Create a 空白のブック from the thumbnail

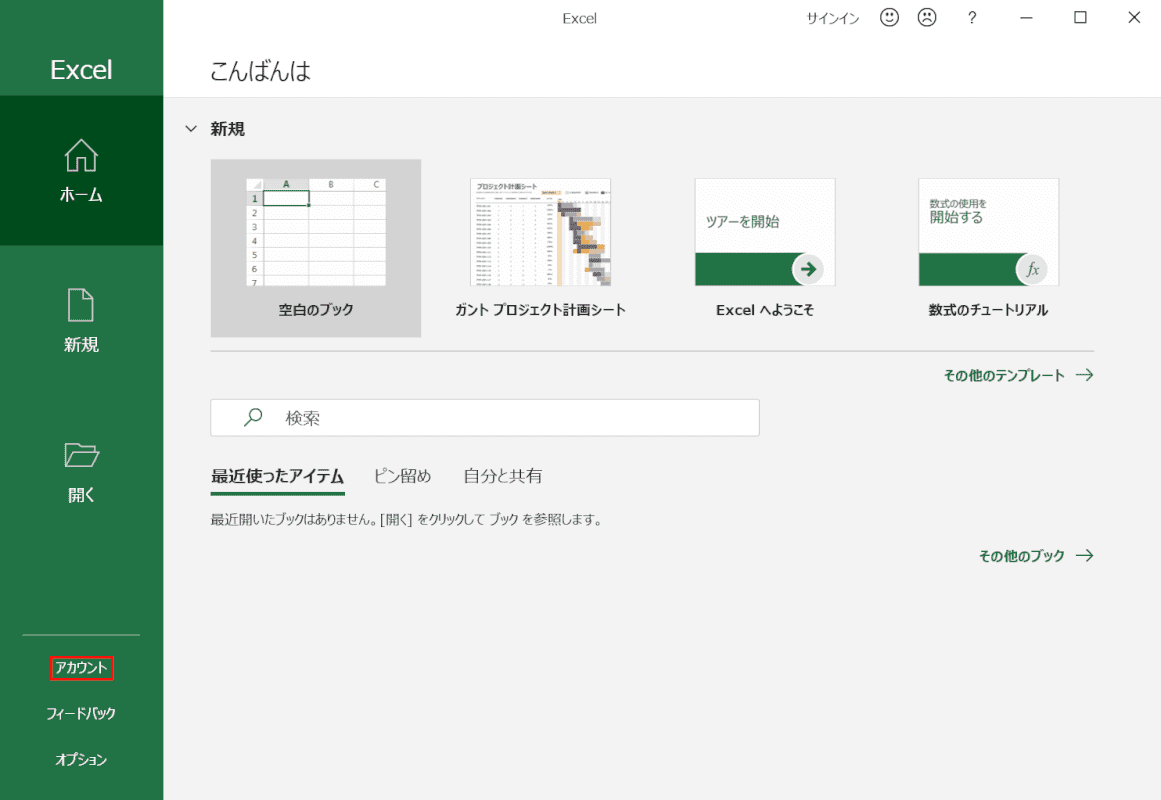(316, 248)
